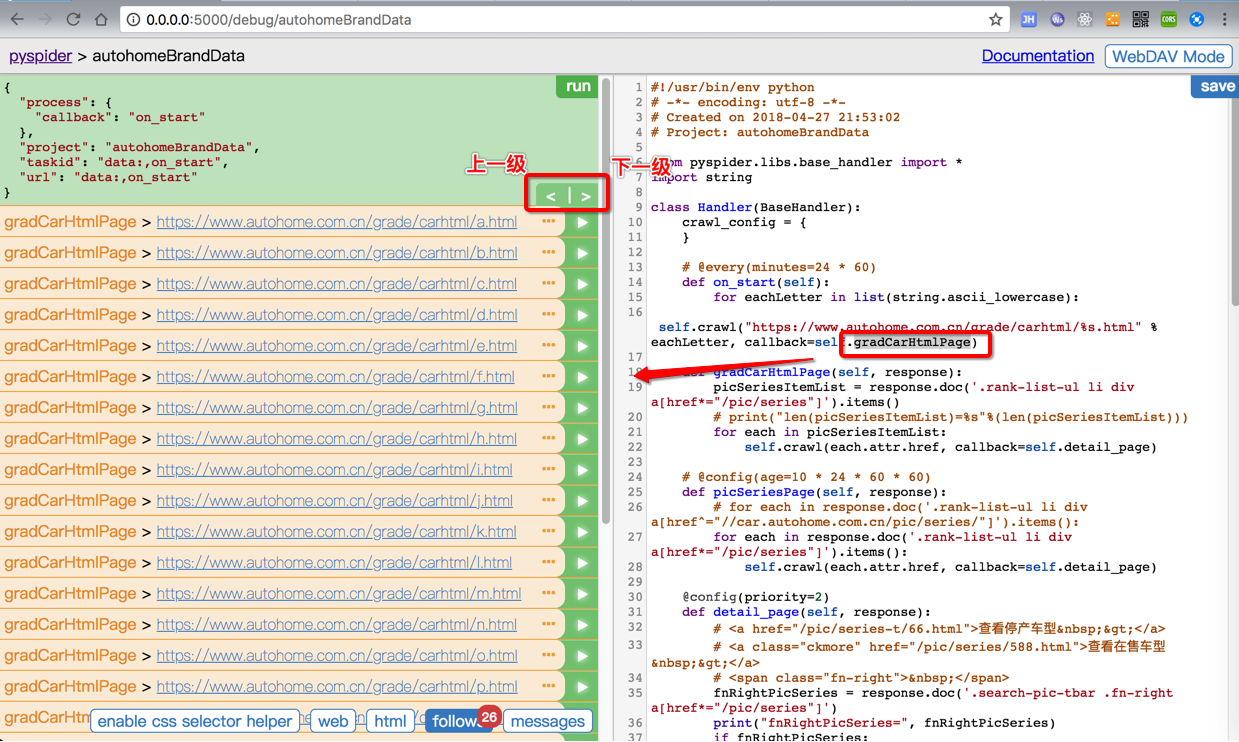Click the "@config(priority=2)" code line
Viewport: 1239px width, 742px height.
point(756,597)
